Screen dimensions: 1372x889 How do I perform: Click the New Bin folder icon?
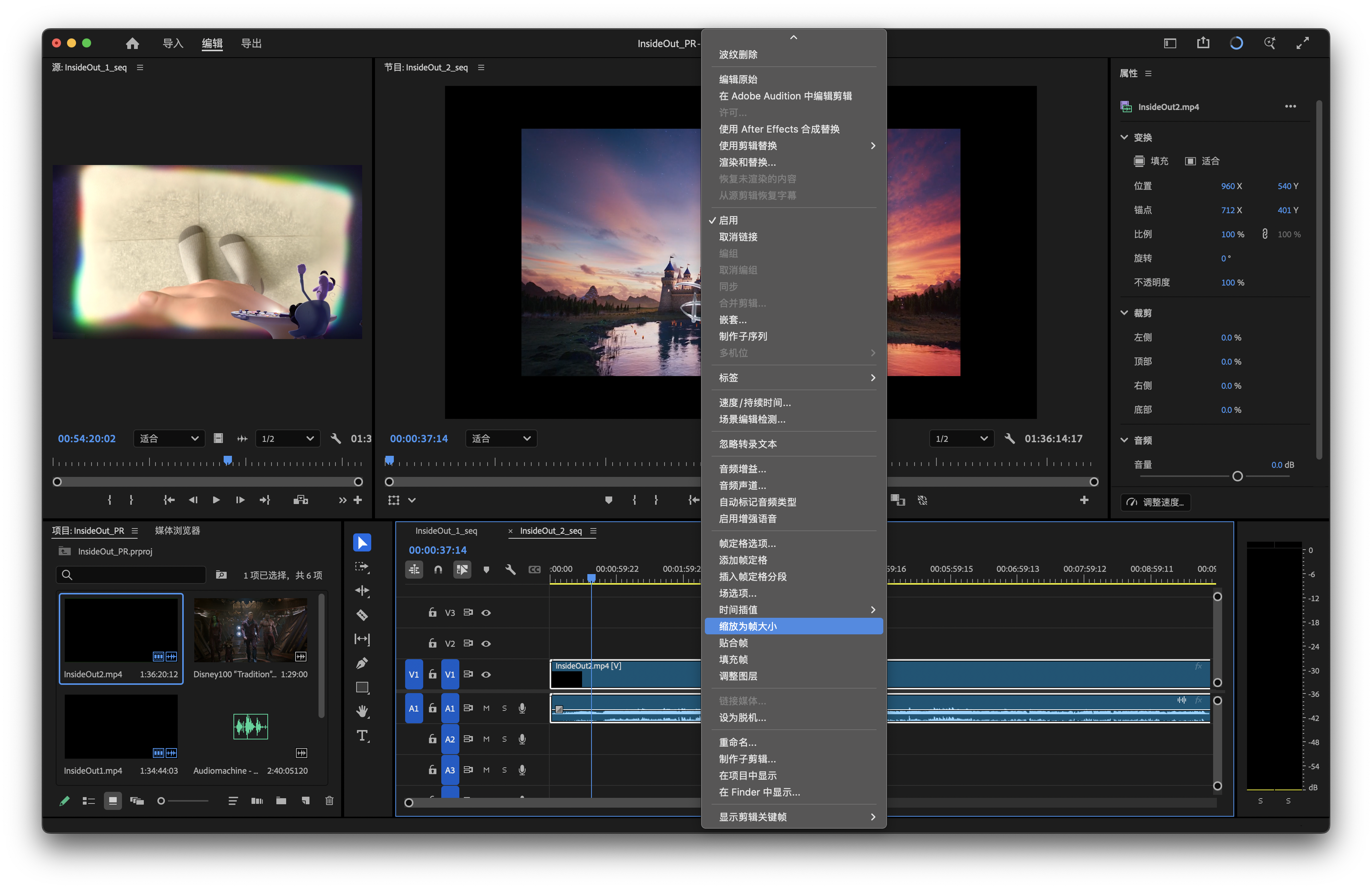pos(281,801)
